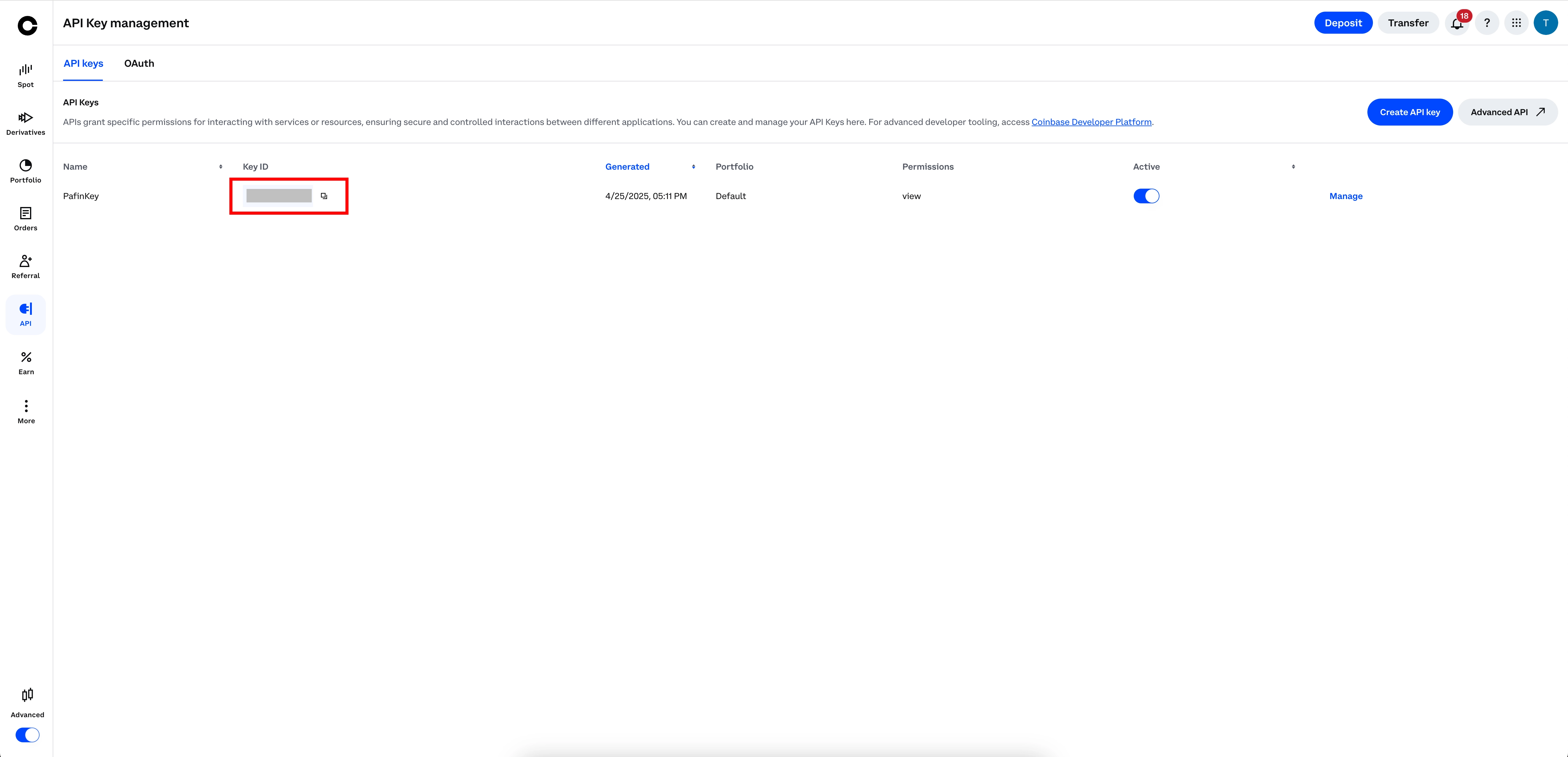Viewport: 1568px width, 757px height.
Task: Open the Referral program page
Action: (x=25, y=265)
